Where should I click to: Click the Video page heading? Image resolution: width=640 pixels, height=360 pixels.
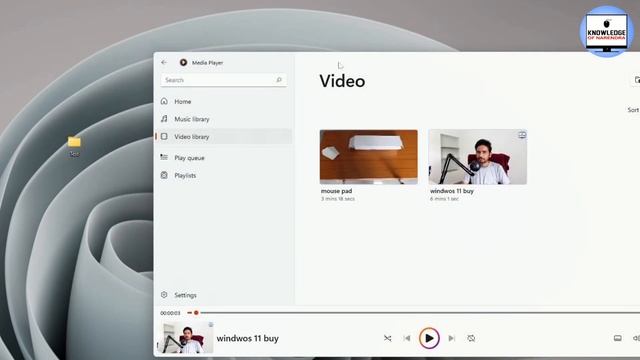pos(342,81)
